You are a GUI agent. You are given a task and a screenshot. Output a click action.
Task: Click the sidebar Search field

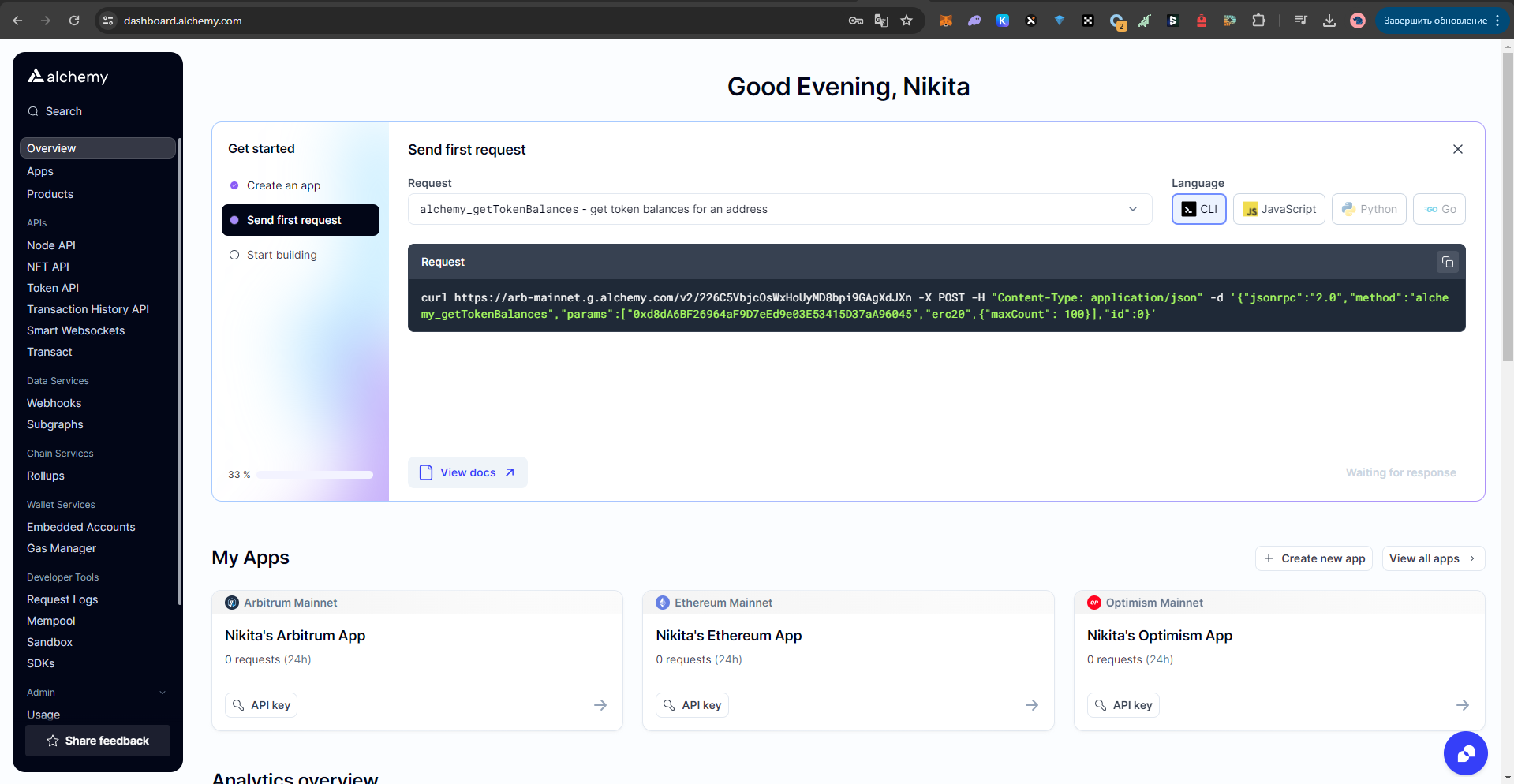tap(64, 111)
